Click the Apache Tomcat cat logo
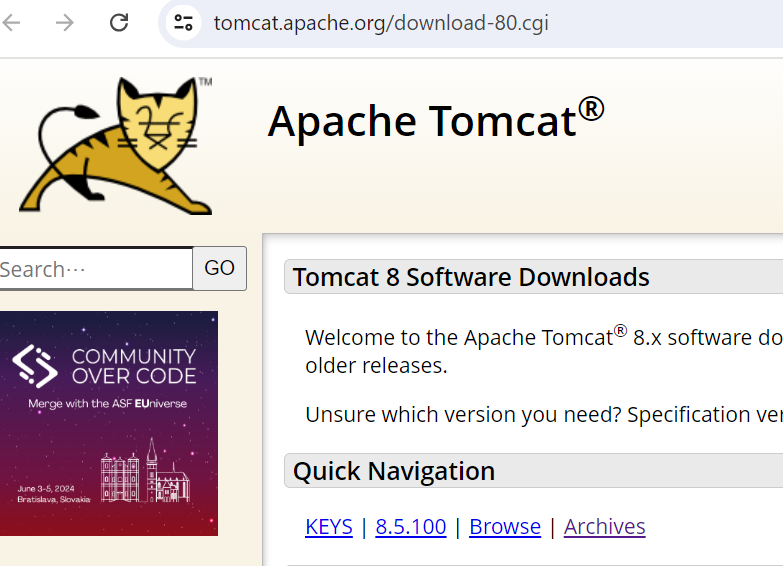Viewport: 783px width, 566px height. [x=115, y=146]
